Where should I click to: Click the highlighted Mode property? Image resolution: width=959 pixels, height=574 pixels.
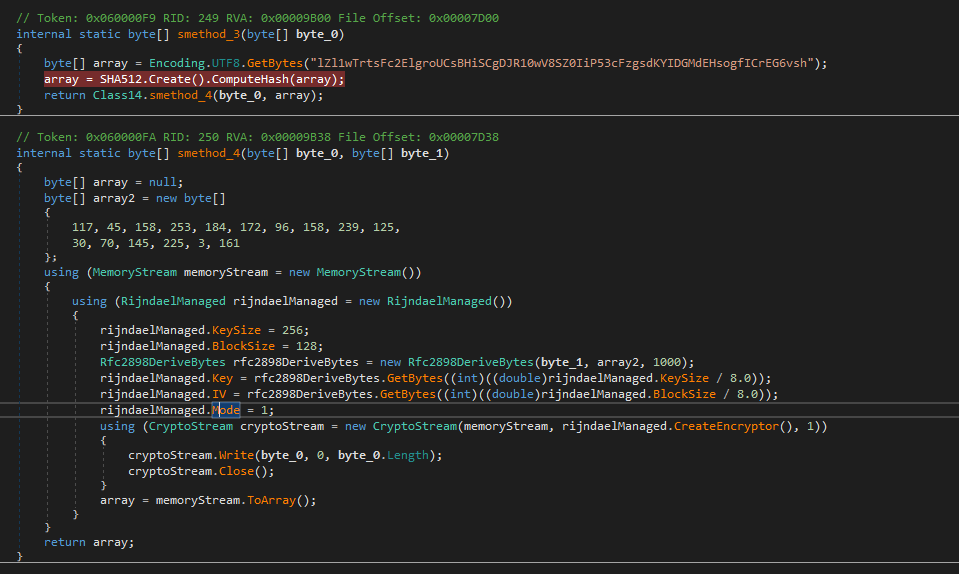tap(226, 410)
